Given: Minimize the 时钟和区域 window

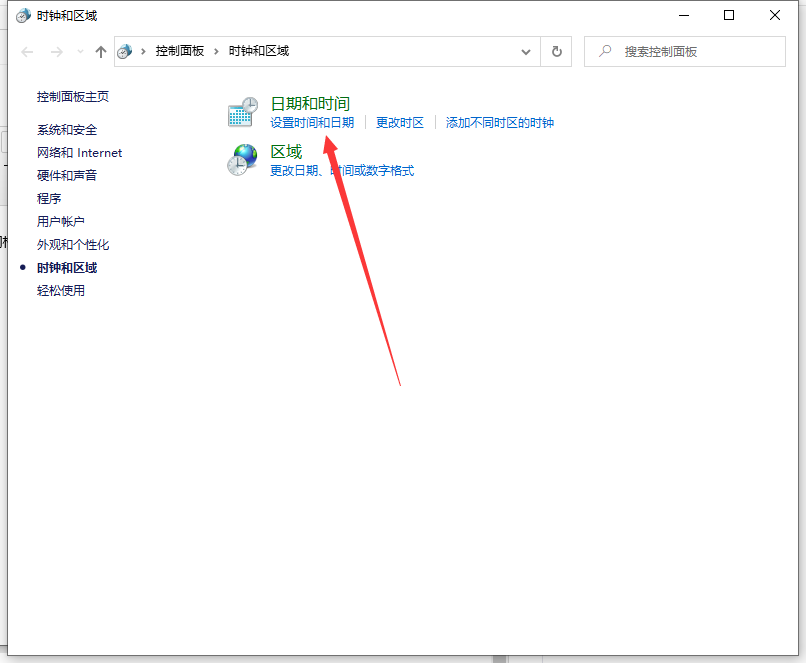Looking at the screenshot, I should (x=684, y=15).
